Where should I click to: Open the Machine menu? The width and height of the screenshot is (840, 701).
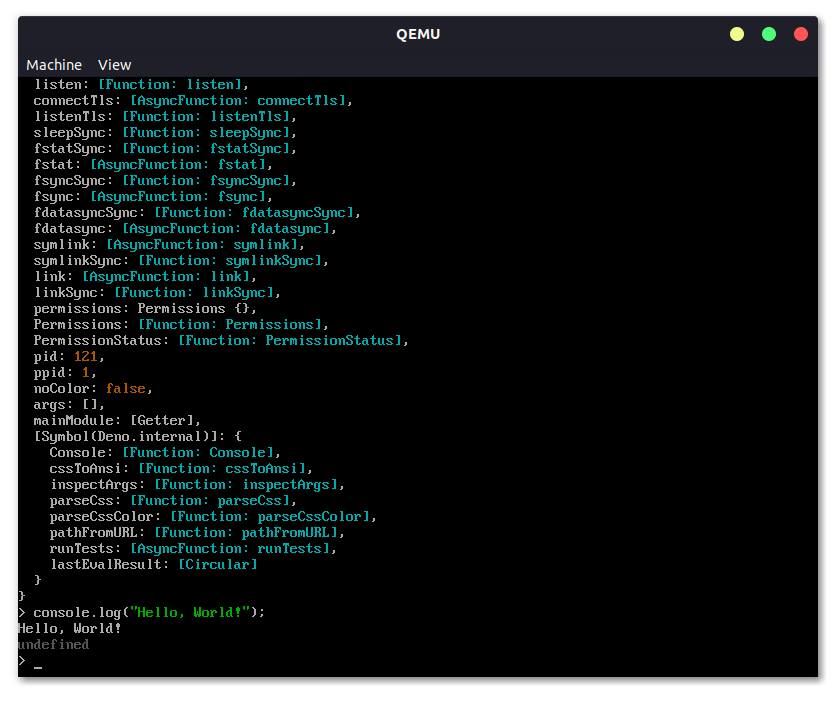(54, 65)
